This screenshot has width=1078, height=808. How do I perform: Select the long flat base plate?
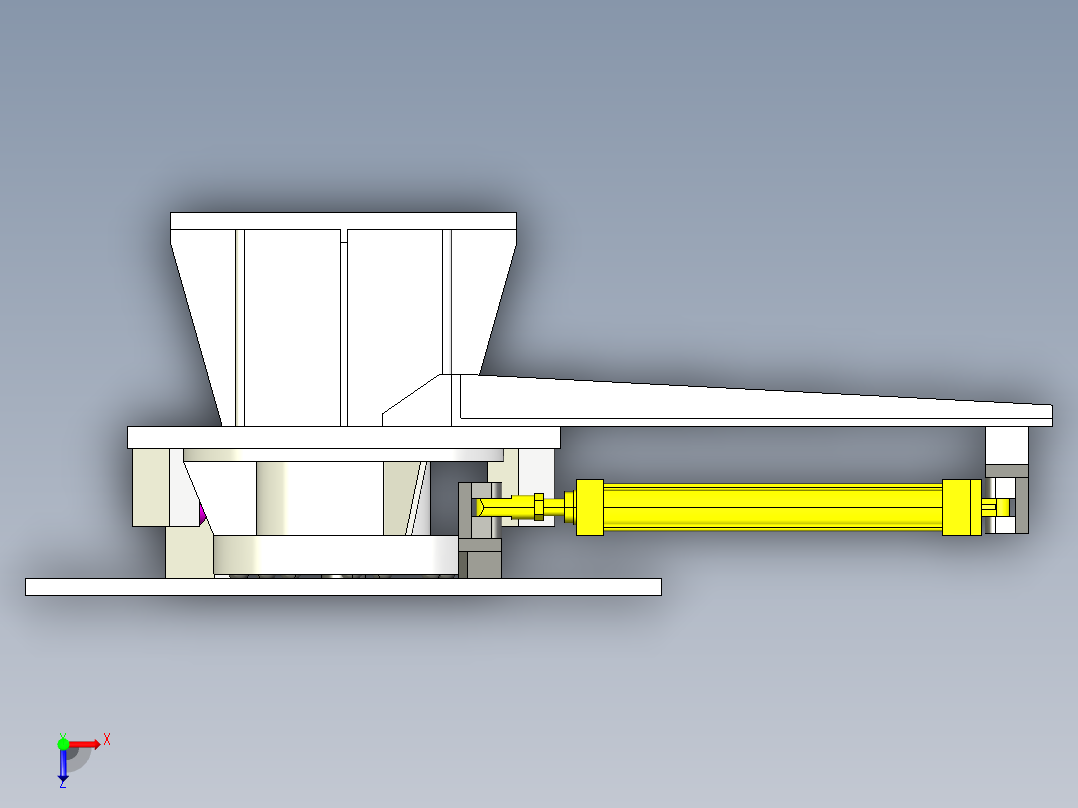343,587
